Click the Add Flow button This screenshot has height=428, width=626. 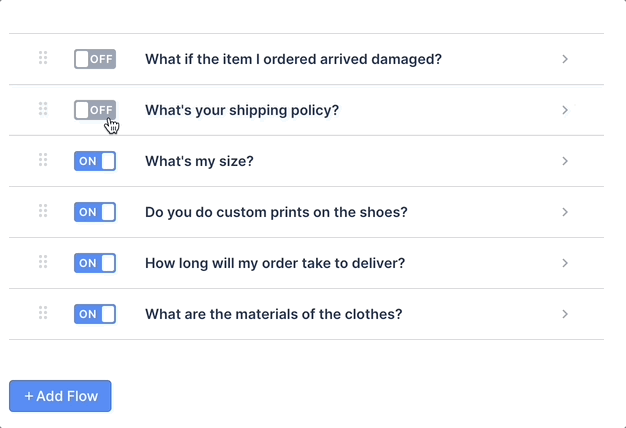tap(60, 396)
